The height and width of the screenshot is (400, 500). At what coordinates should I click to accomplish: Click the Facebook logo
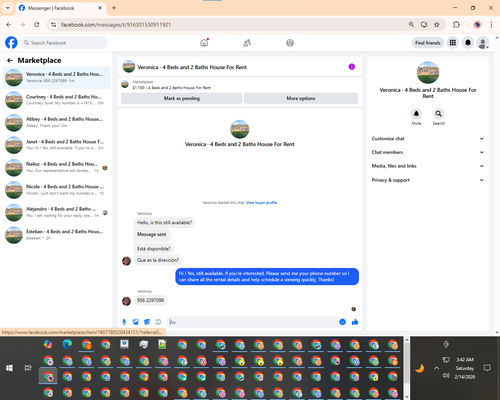coord(11,43)
